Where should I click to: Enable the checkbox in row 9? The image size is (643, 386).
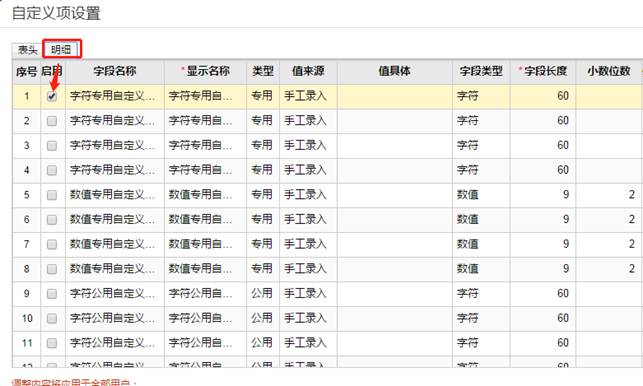click(x=52, y=294)
